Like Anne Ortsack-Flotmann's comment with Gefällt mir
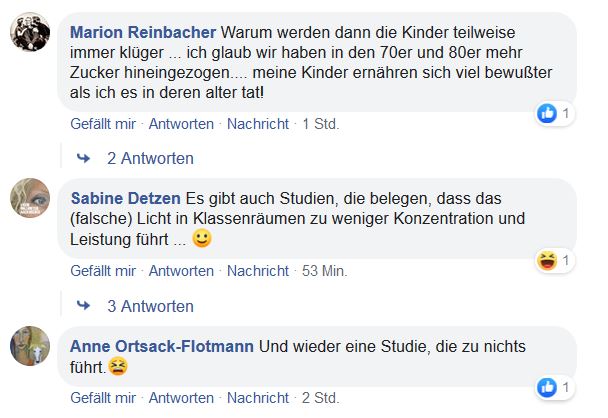608x418 pixels. click(x=103, y=398)
